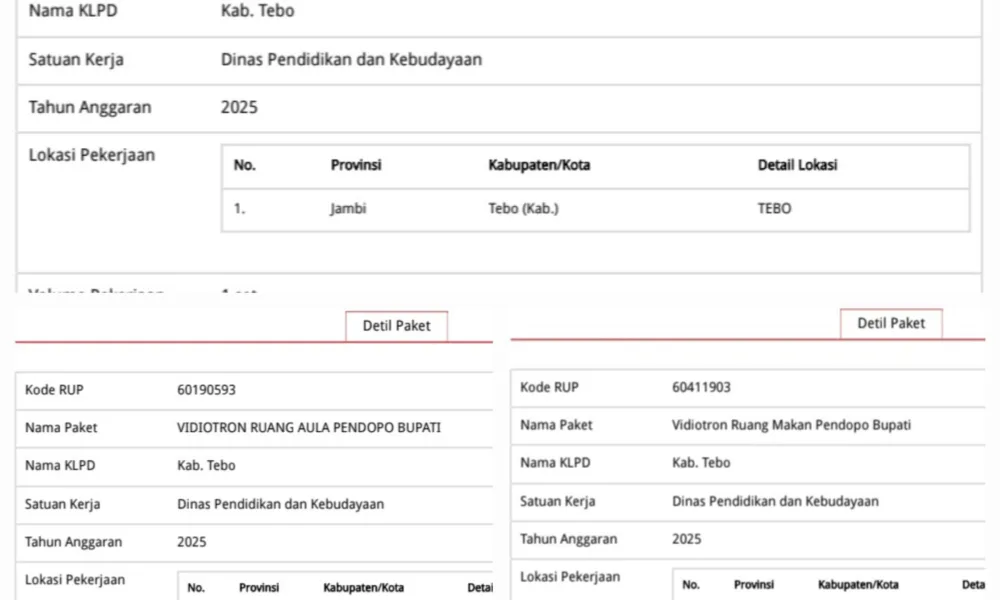Click the Nama Paket label in the left panel
Viewport: 1000px width, 600px height.
[61, 428]
